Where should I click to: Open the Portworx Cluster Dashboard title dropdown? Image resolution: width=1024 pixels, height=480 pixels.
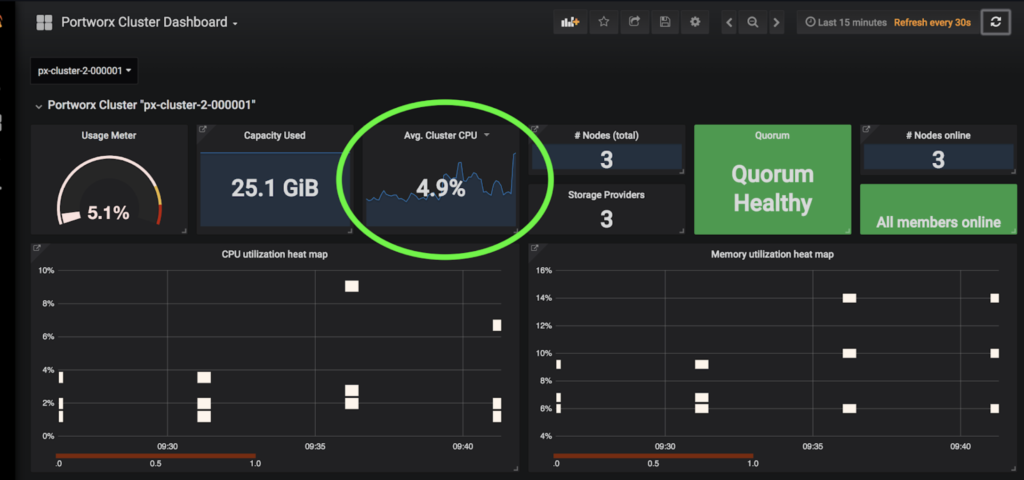149,22
